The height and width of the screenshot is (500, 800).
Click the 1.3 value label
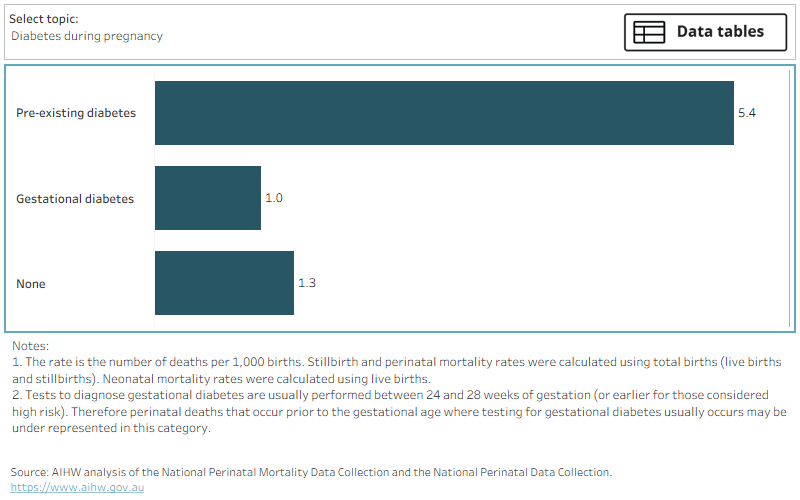[x=307, y=283]
